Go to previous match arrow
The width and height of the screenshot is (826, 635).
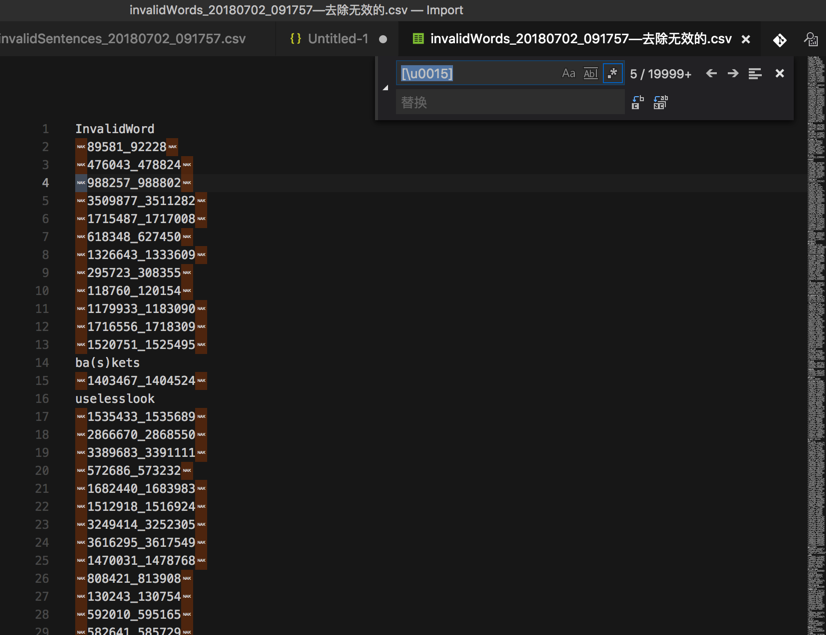pos(711,73)
